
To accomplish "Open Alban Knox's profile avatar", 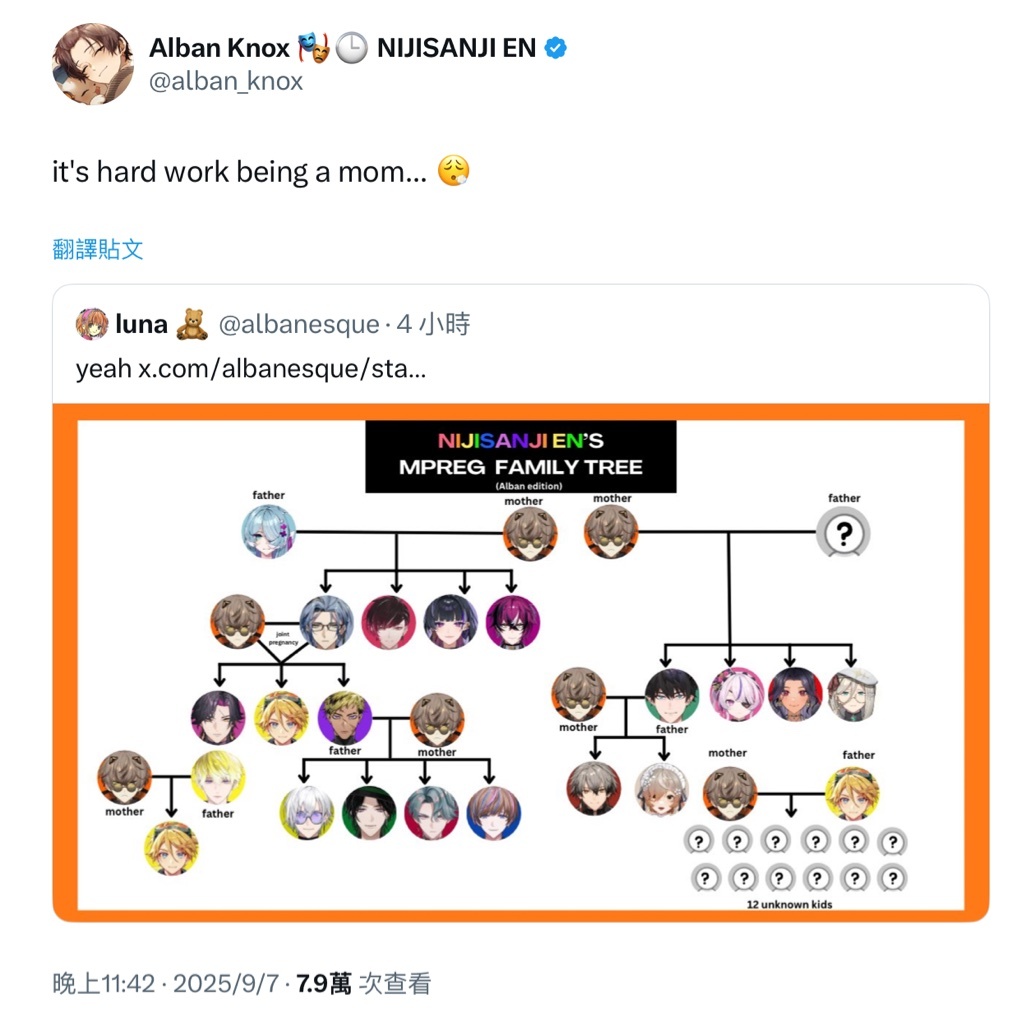I will click(x=93, y=64).
